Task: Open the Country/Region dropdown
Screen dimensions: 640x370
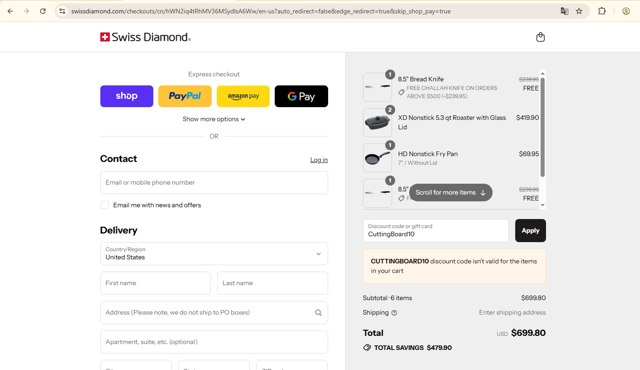Action: tap(214, 253)
